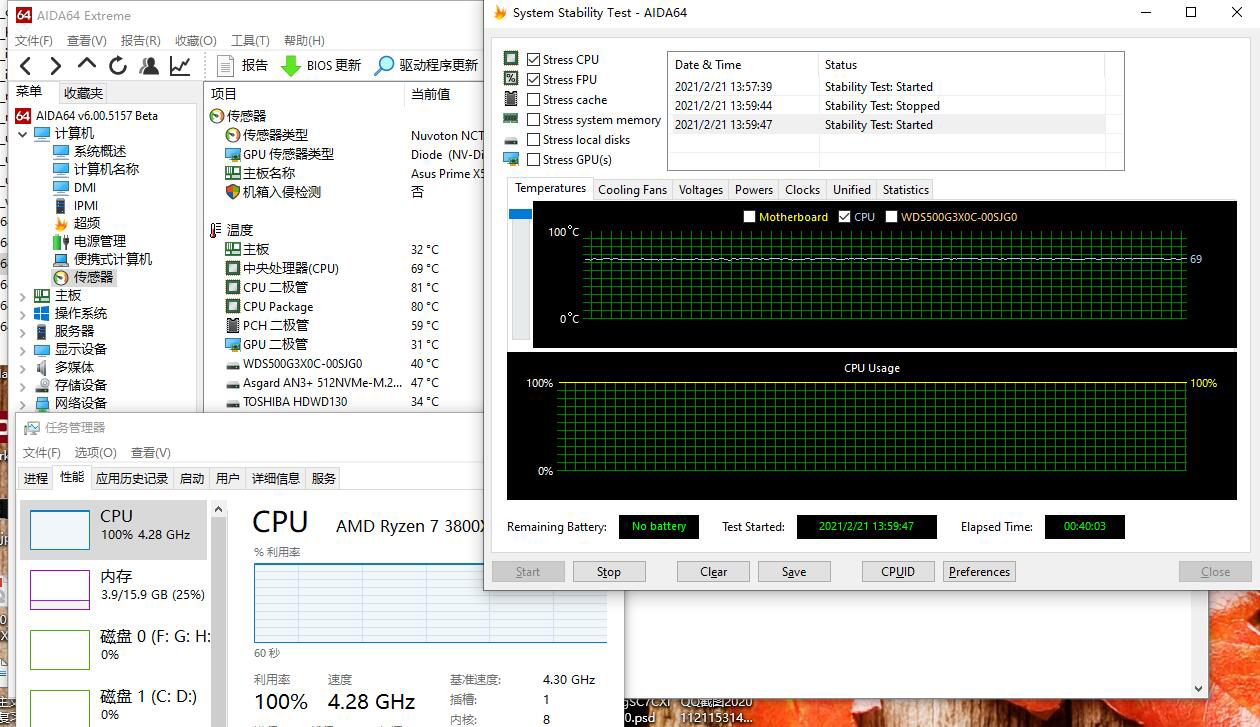Expand the 主板 tree node
The width and height of the screenshot is (1260, 727).
pyautogui.click(x=23, y=296)
